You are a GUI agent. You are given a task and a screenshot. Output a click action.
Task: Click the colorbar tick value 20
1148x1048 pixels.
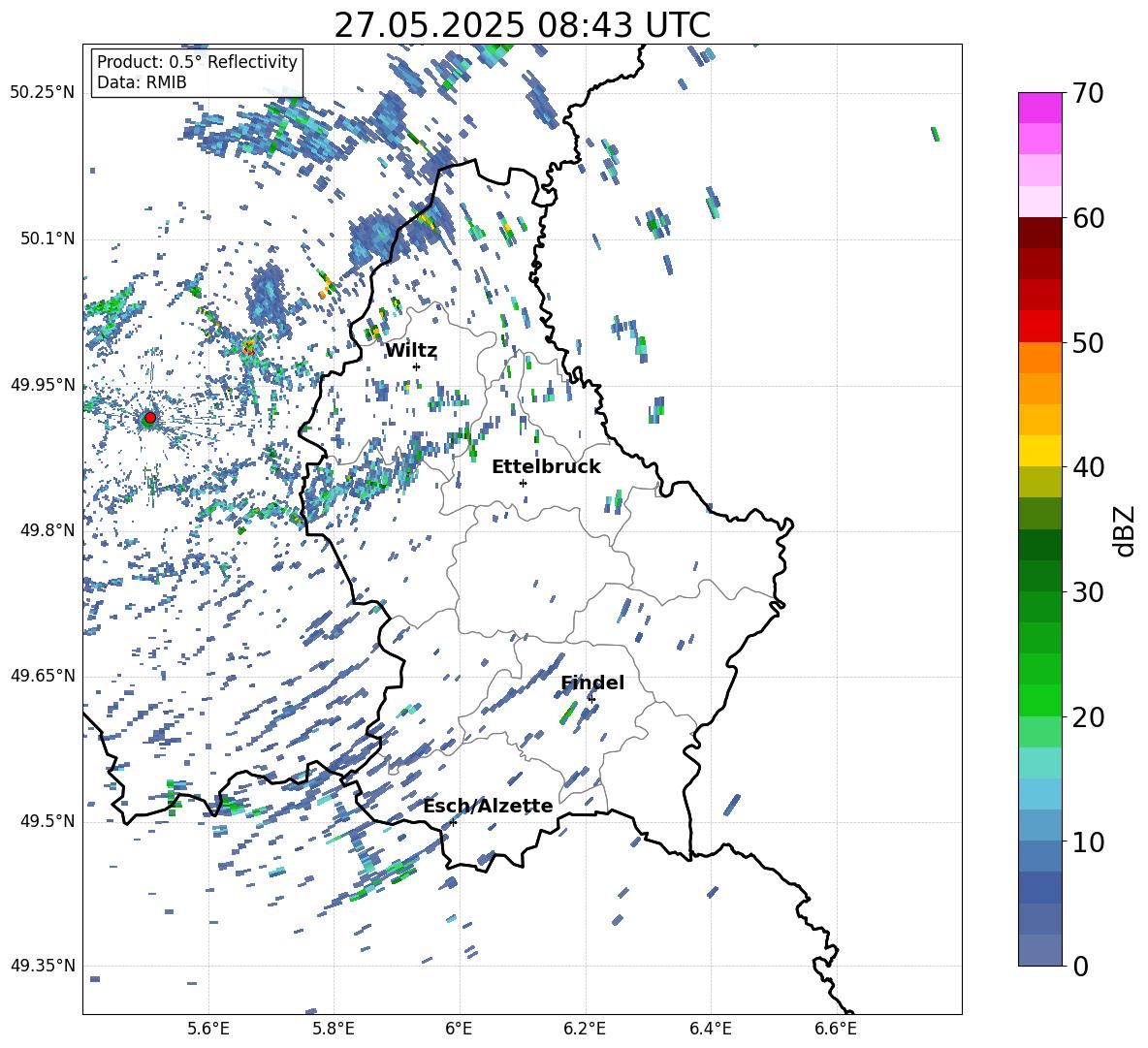(x=1087, y=717)
